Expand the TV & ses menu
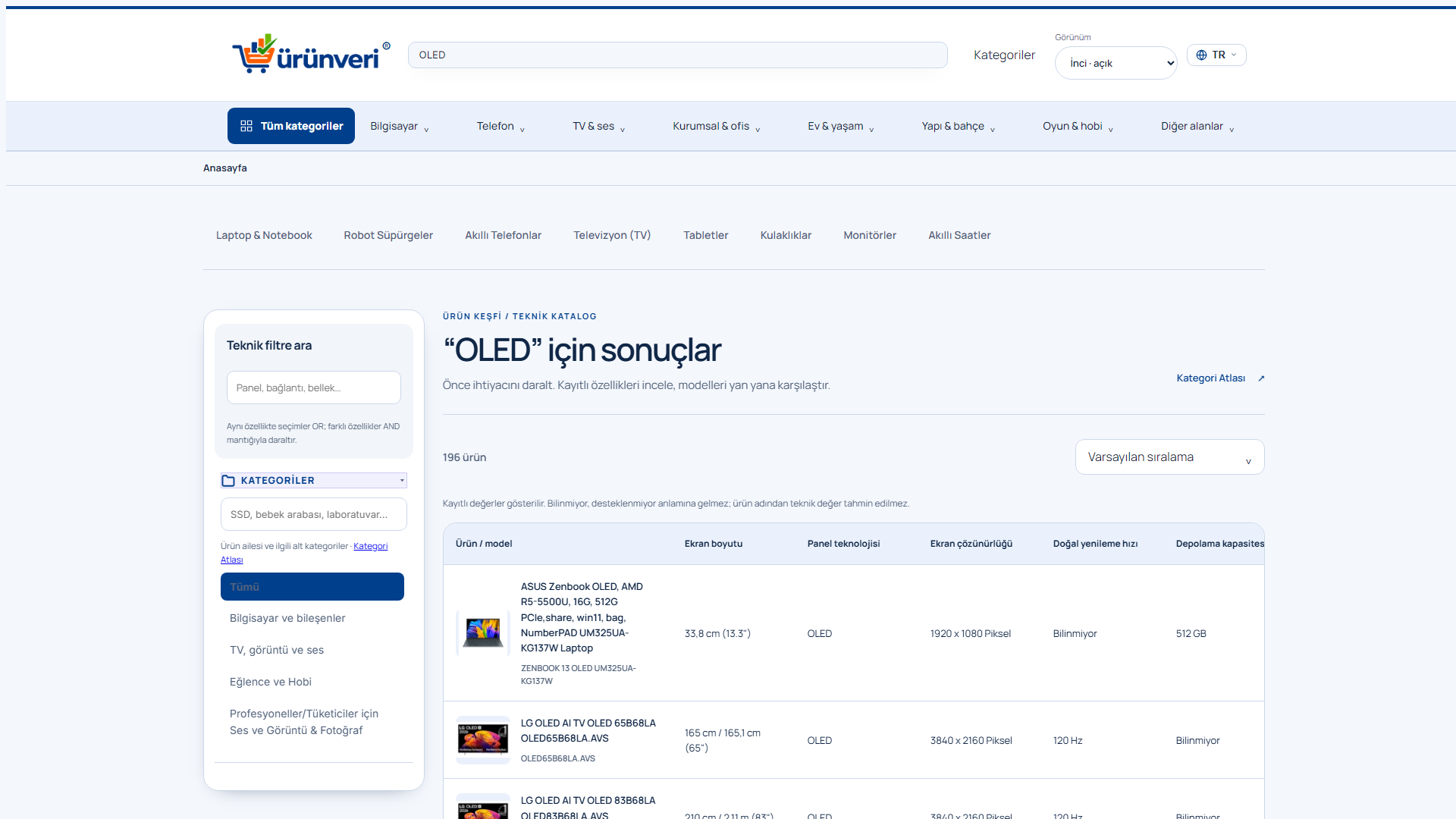 tap(599, 126)
